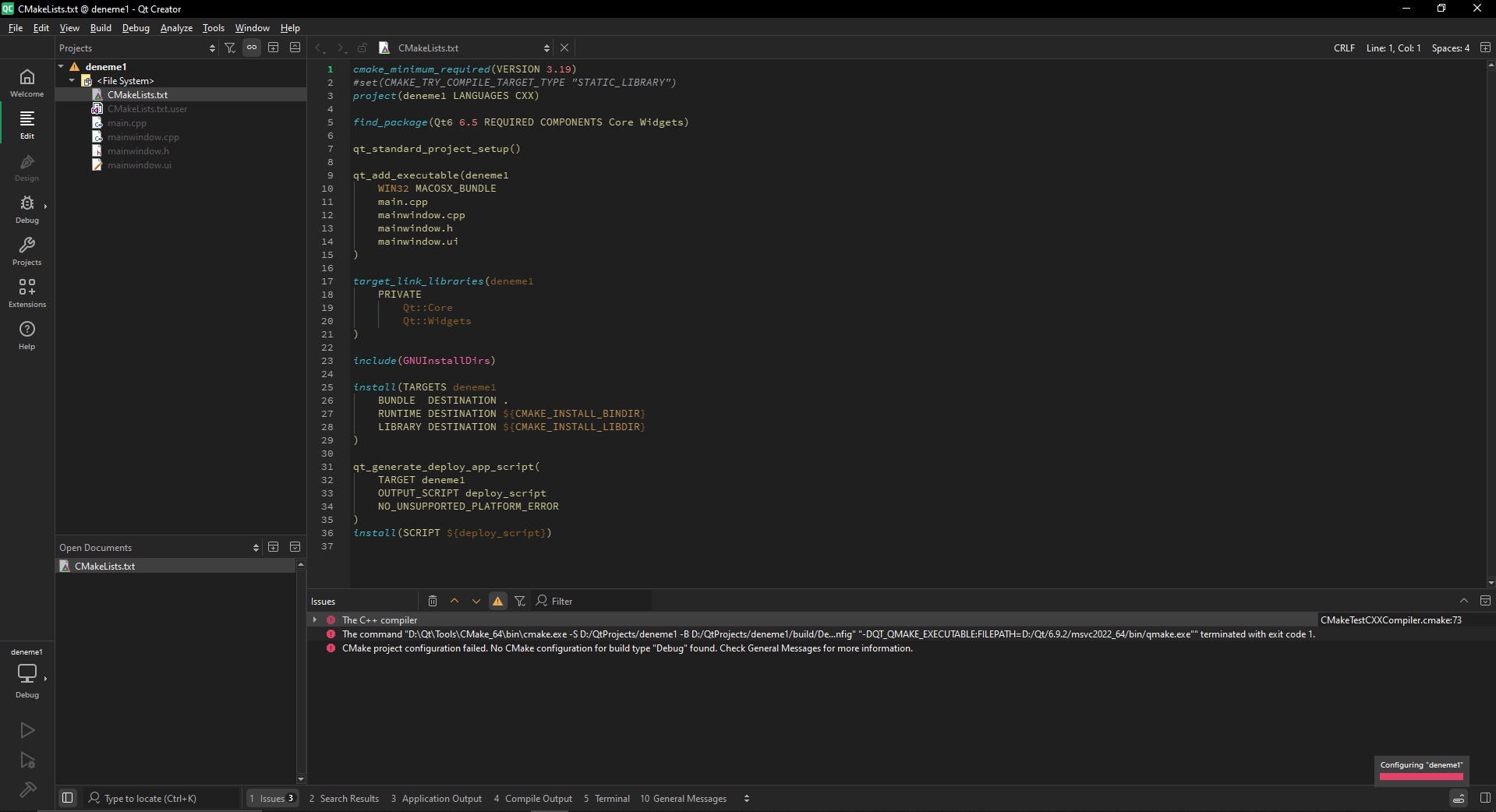Close the Projects pane
This screenshot has height=812, width=1496.
pyautogui.click(x=295, y=48)
